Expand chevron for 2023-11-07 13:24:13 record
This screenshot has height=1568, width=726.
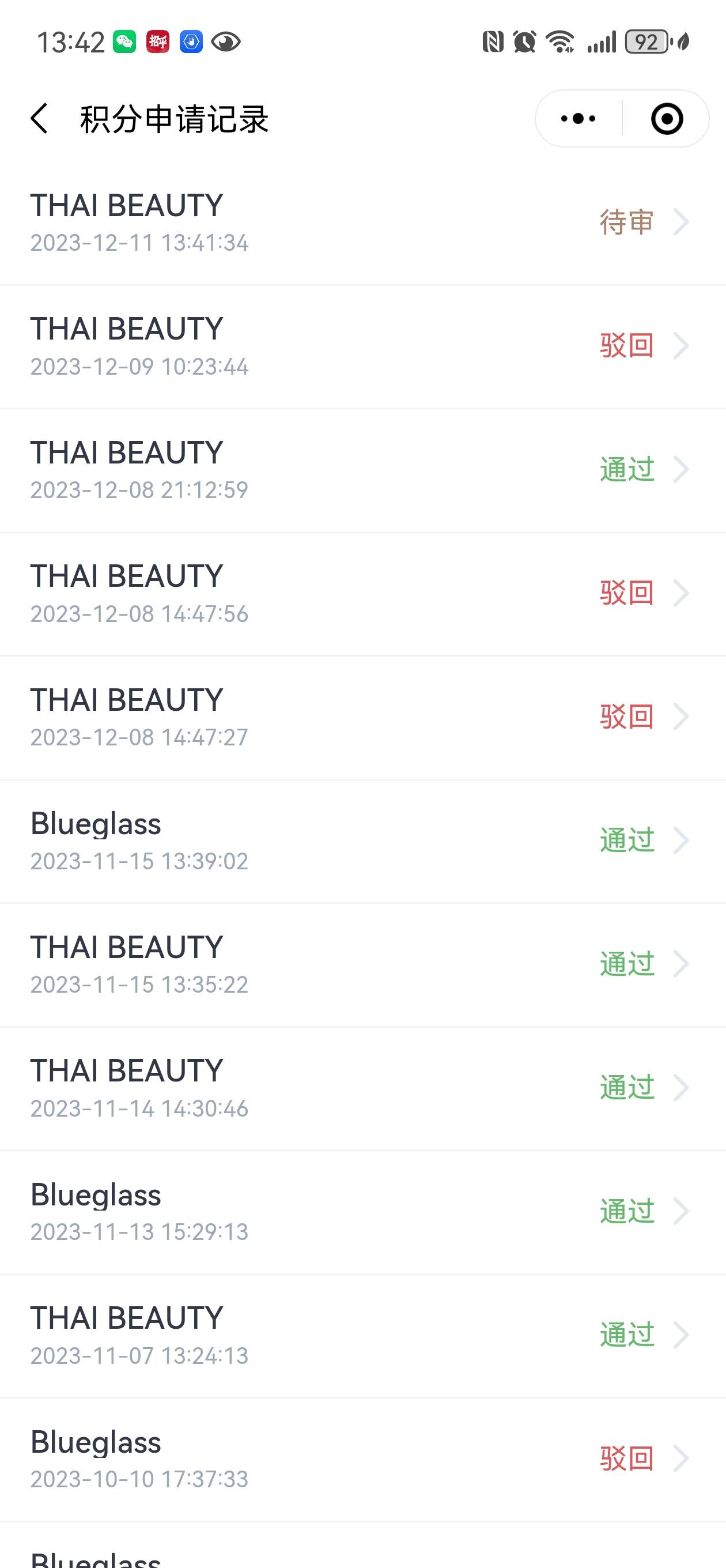(x=680, y=1336)
